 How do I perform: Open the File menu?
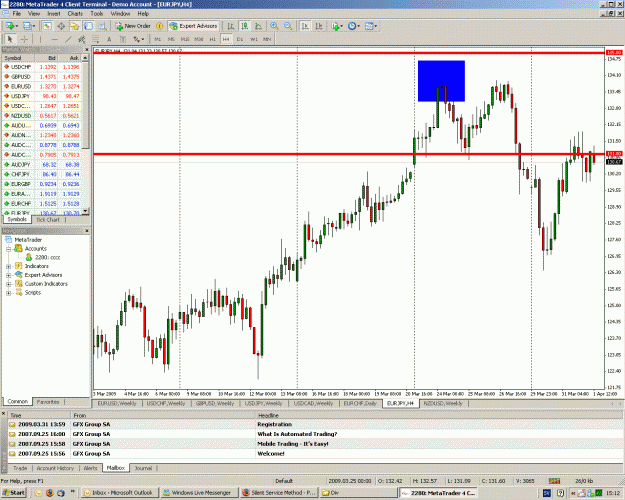point(17,14)
